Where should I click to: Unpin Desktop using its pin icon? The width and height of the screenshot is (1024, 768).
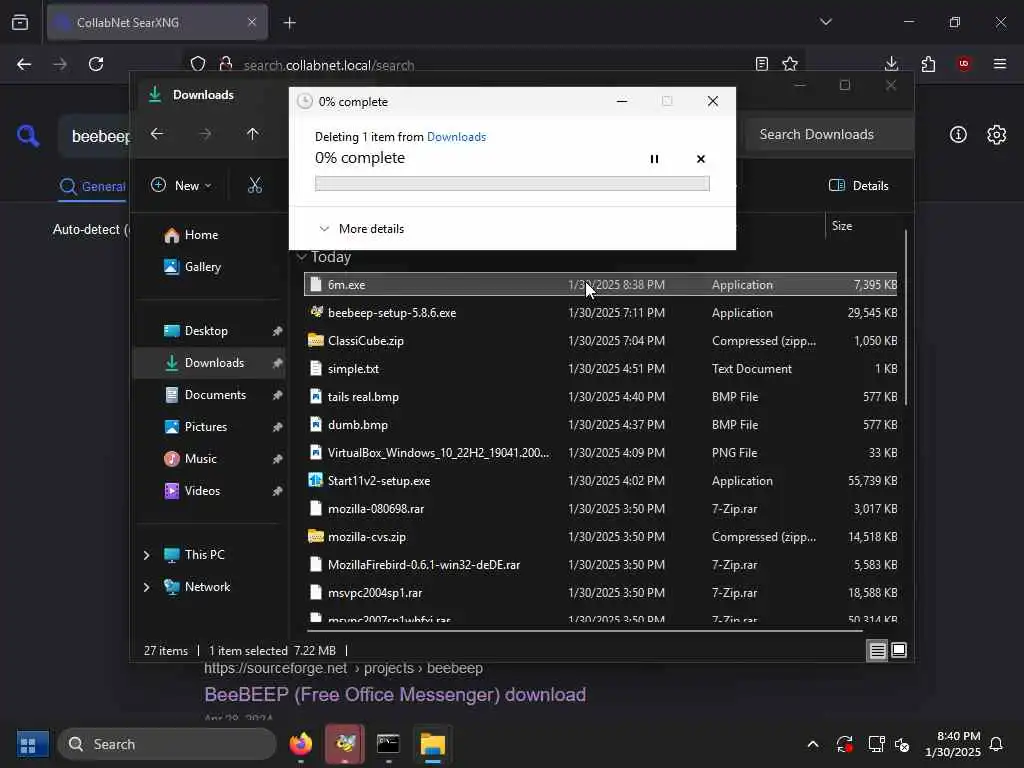[277, 331]
